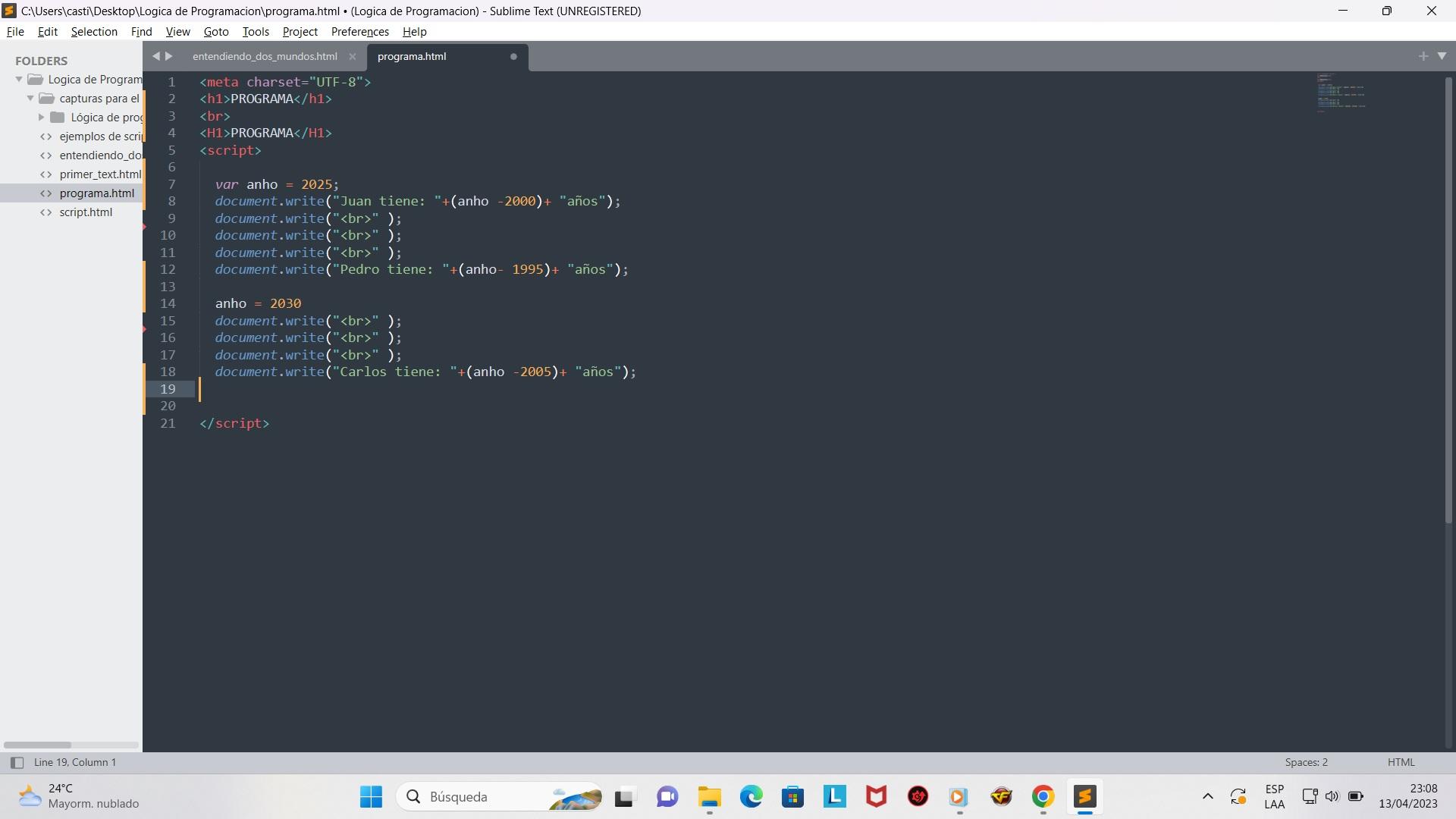Open the Tools menu
This screenshot has height=819, width=1456.
coord(256,32)
